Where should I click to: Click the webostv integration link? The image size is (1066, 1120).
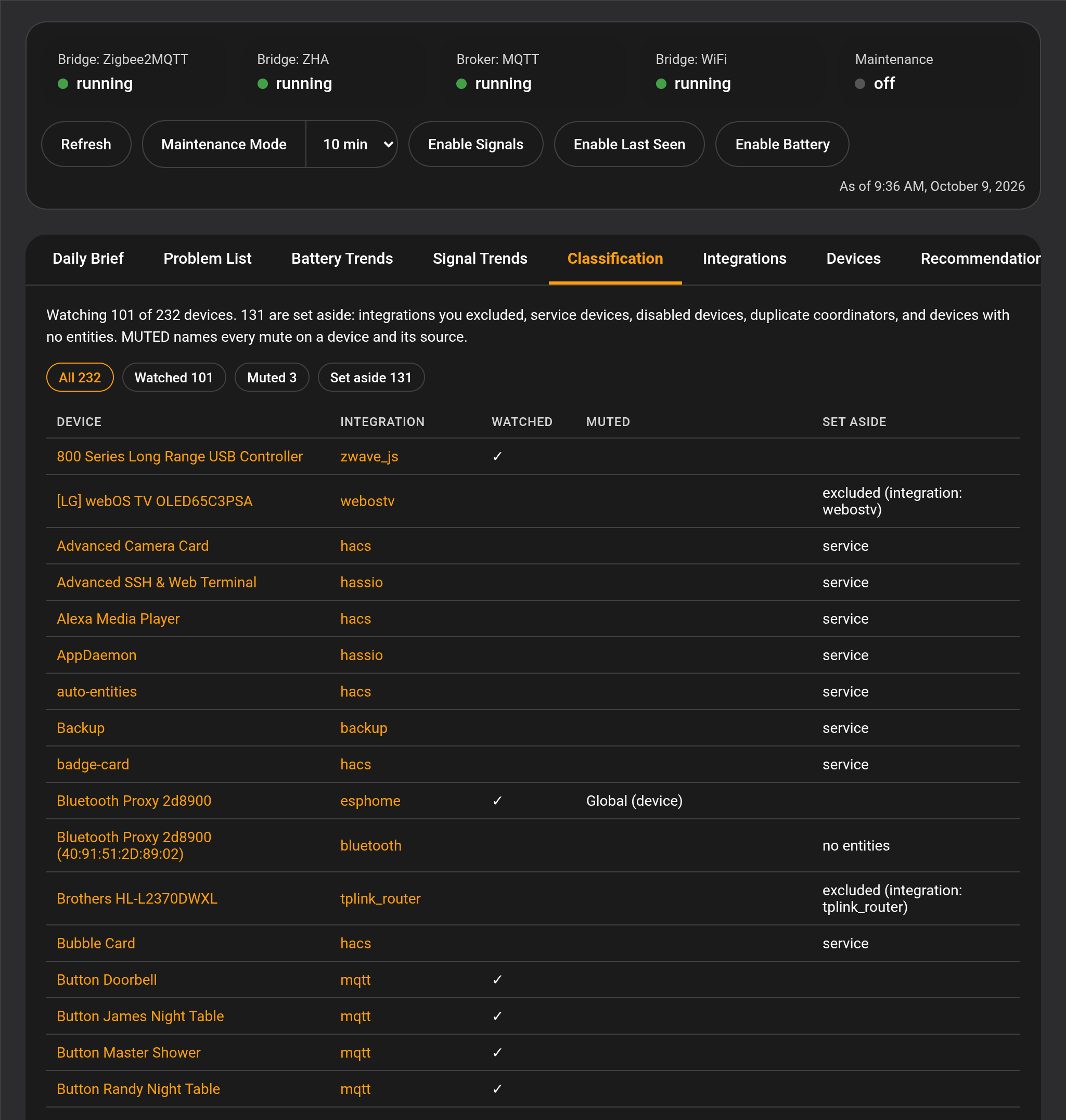(367, 501)
